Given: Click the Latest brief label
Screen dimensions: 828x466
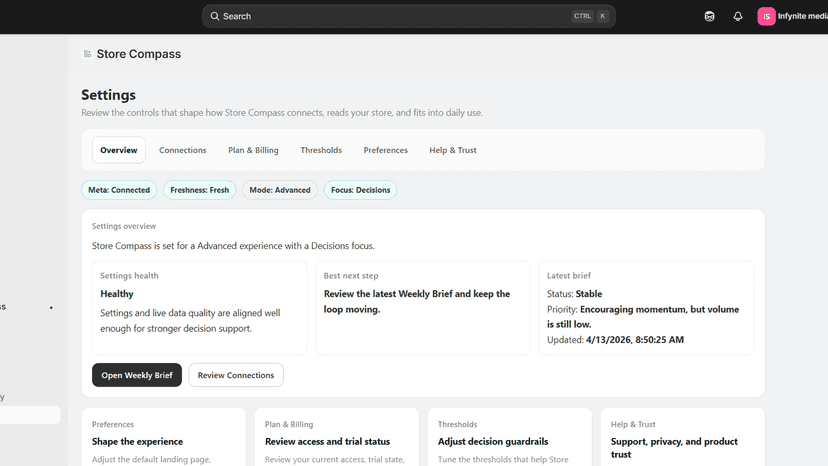Looking at the screenshot, I should click(x=569, y=276).
